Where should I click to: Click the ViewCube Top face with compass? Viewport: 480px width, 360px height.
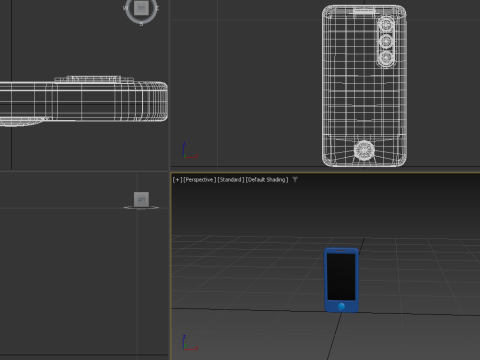point(141,8)
